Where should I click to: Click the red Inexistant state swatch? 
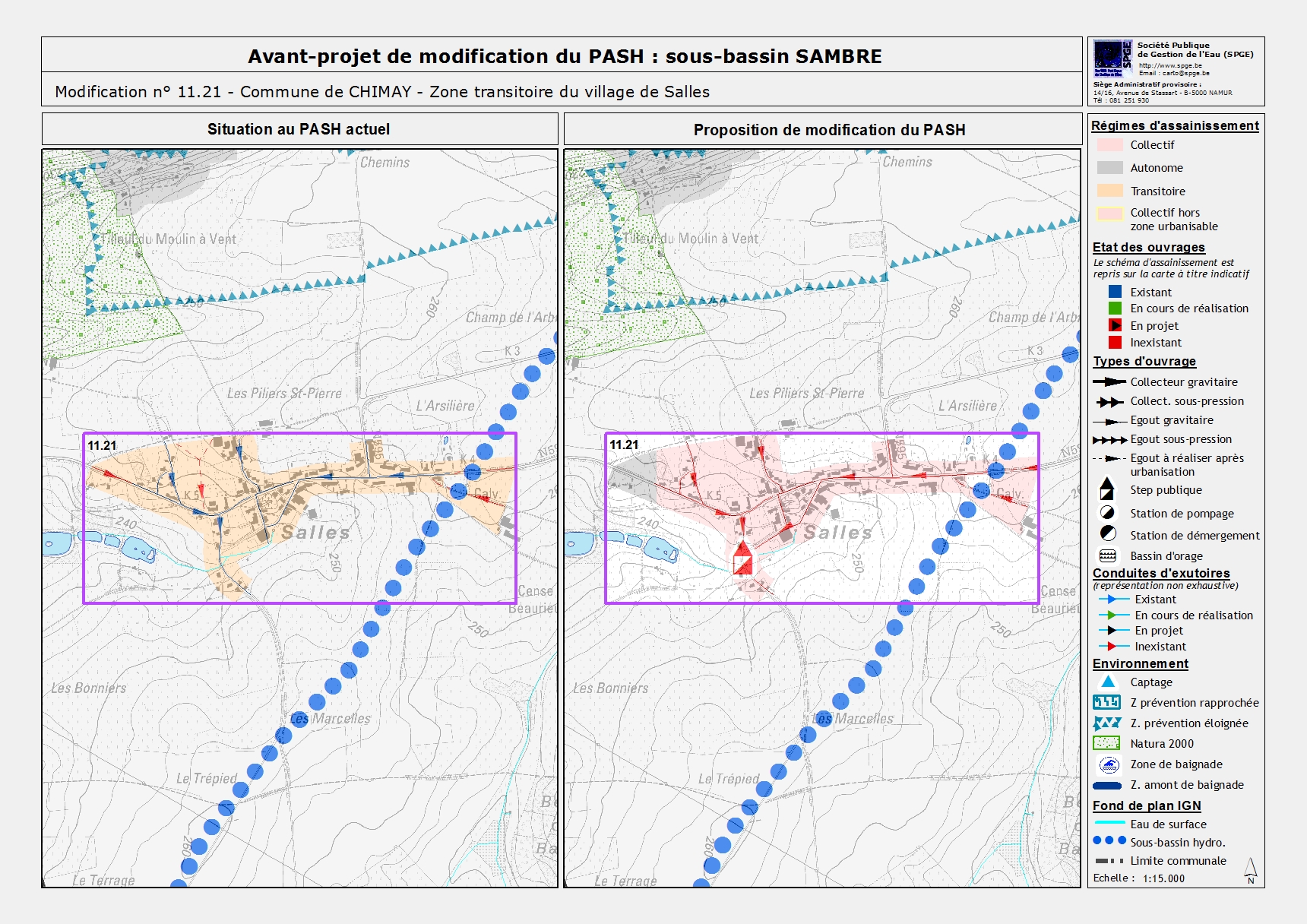(1115, 342)
